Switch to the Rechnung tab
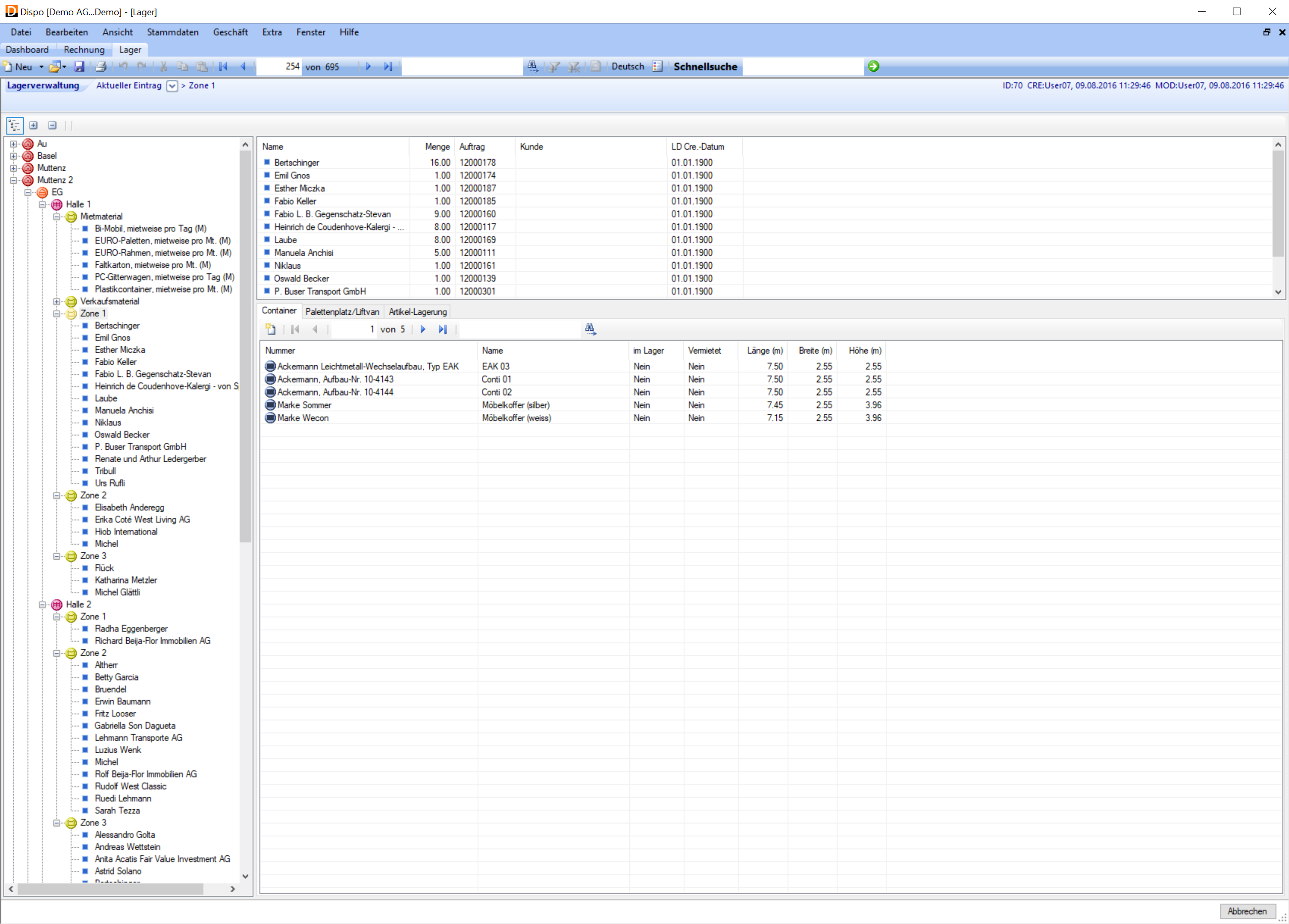This screenshot has height=924, width=1289. (x=84, y=50)
